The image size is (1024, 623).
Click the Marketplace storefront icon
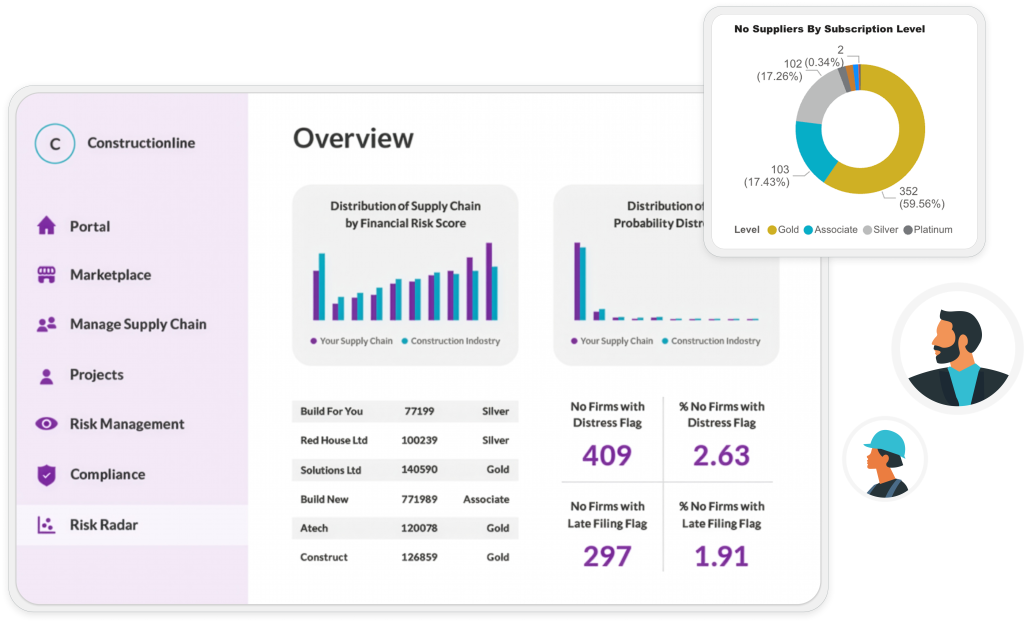pyautogui.click(x=46, y=275)
